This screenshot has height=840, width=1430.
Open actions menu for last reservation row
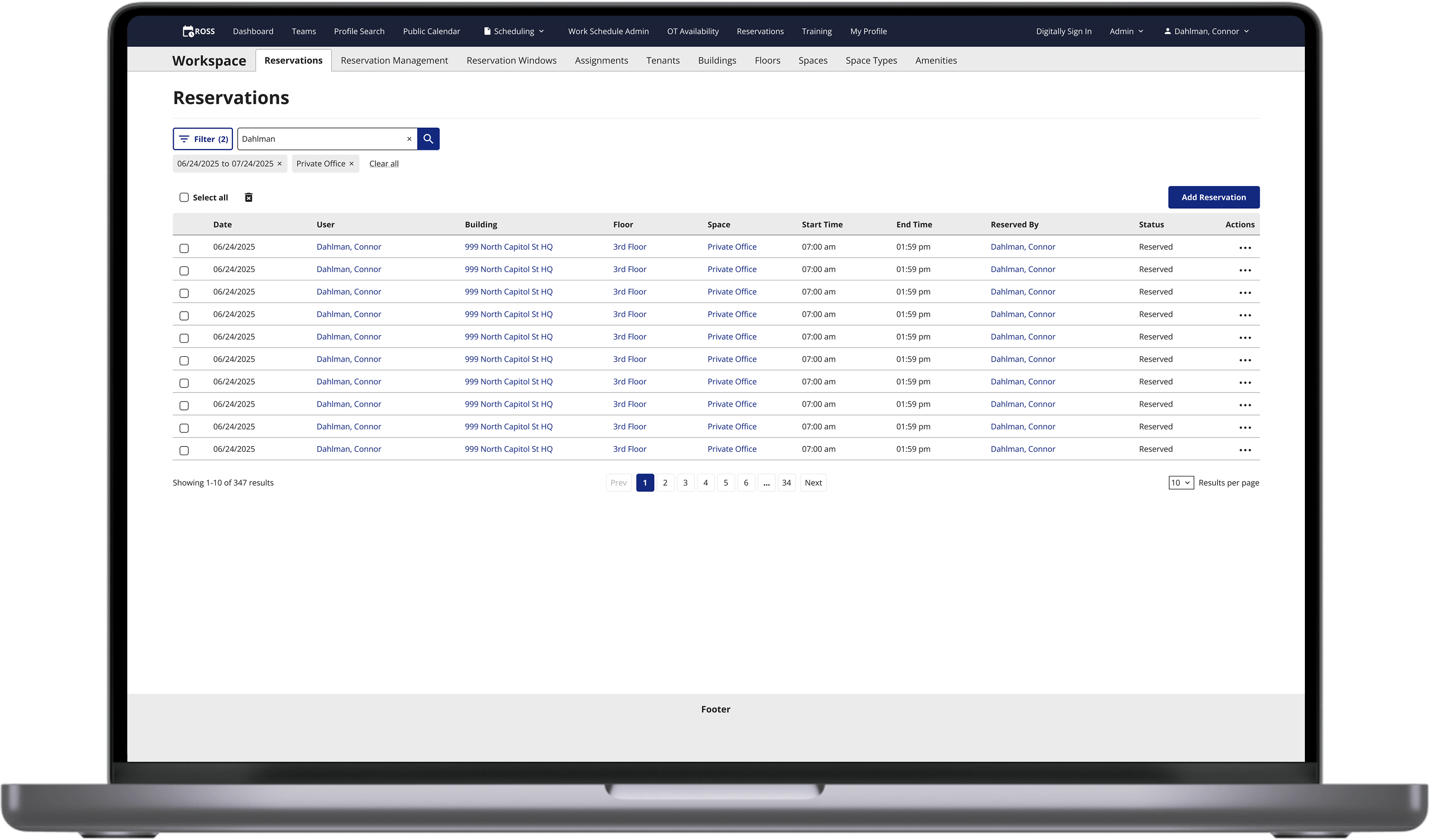pyautogui.click(x=1245, y=450)
